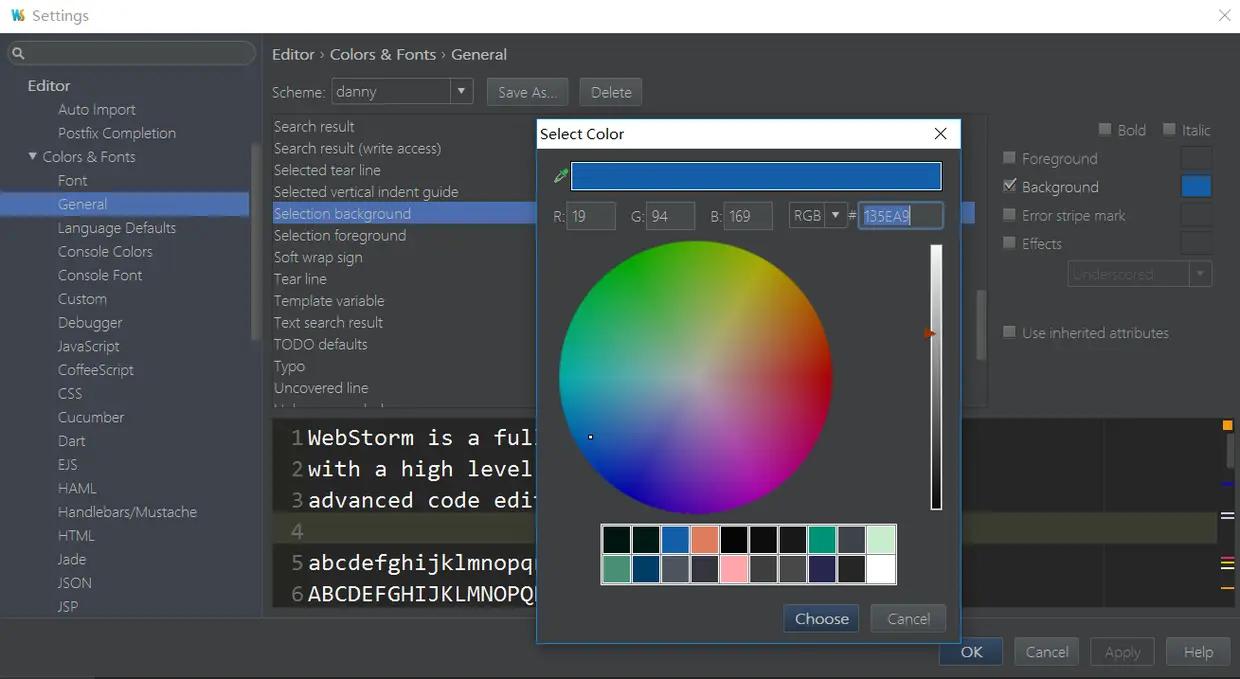Screen dimensions: 1240x679
Task: Open Debugger color settings
Action: [x=90, y=323]
